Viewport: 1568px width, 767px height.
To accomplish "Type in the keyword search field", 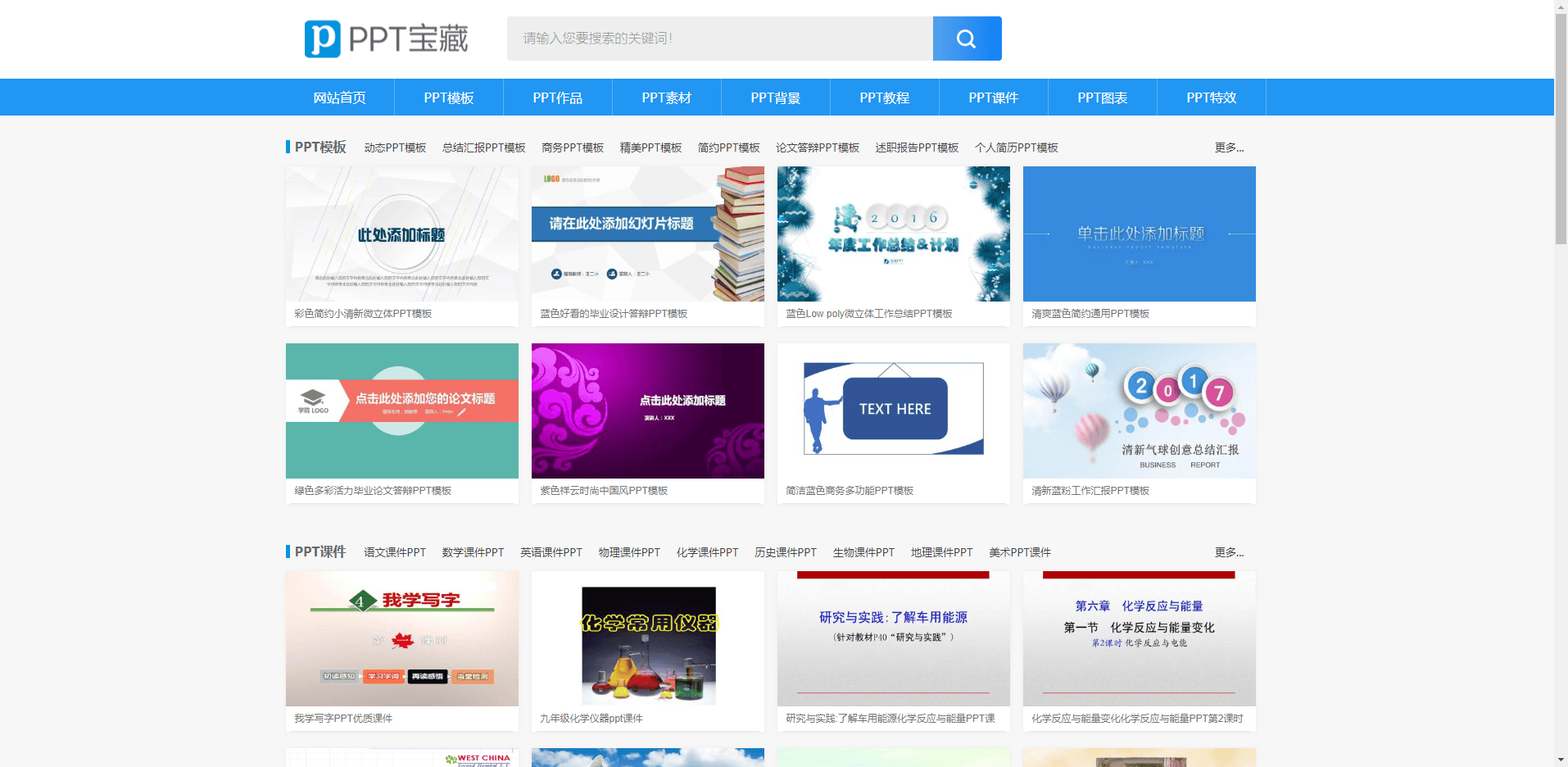I will pyautogui.click(x=719, y=39).
